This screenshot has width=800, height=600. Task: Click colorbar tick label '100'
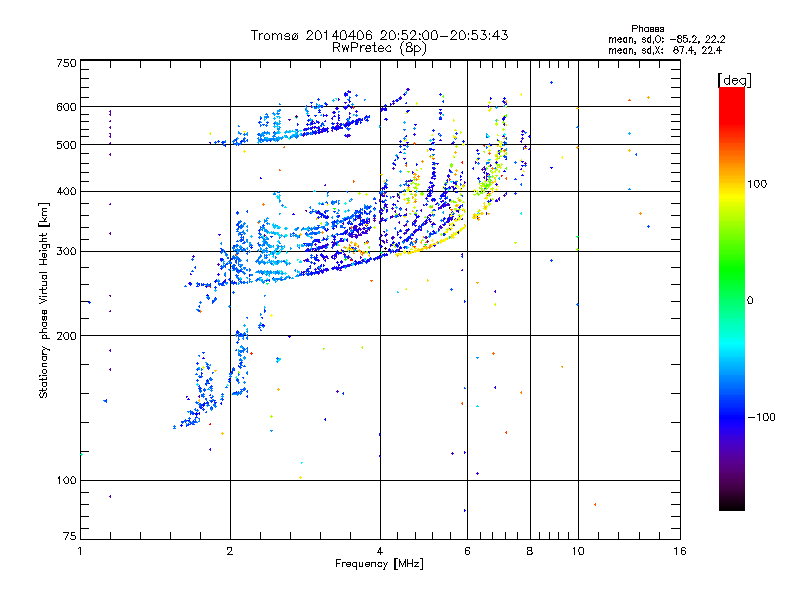click(757, 184)
